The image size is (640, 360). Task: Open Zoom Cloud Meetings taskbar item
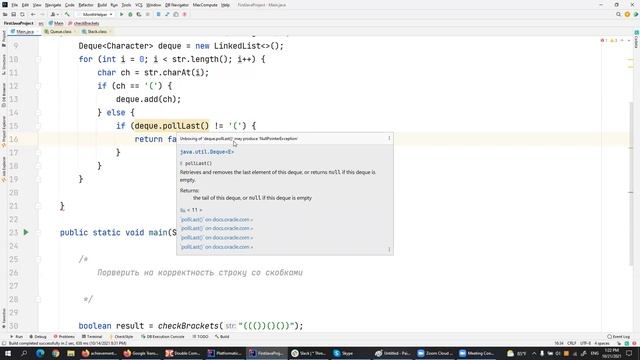[x=435, y=353]
